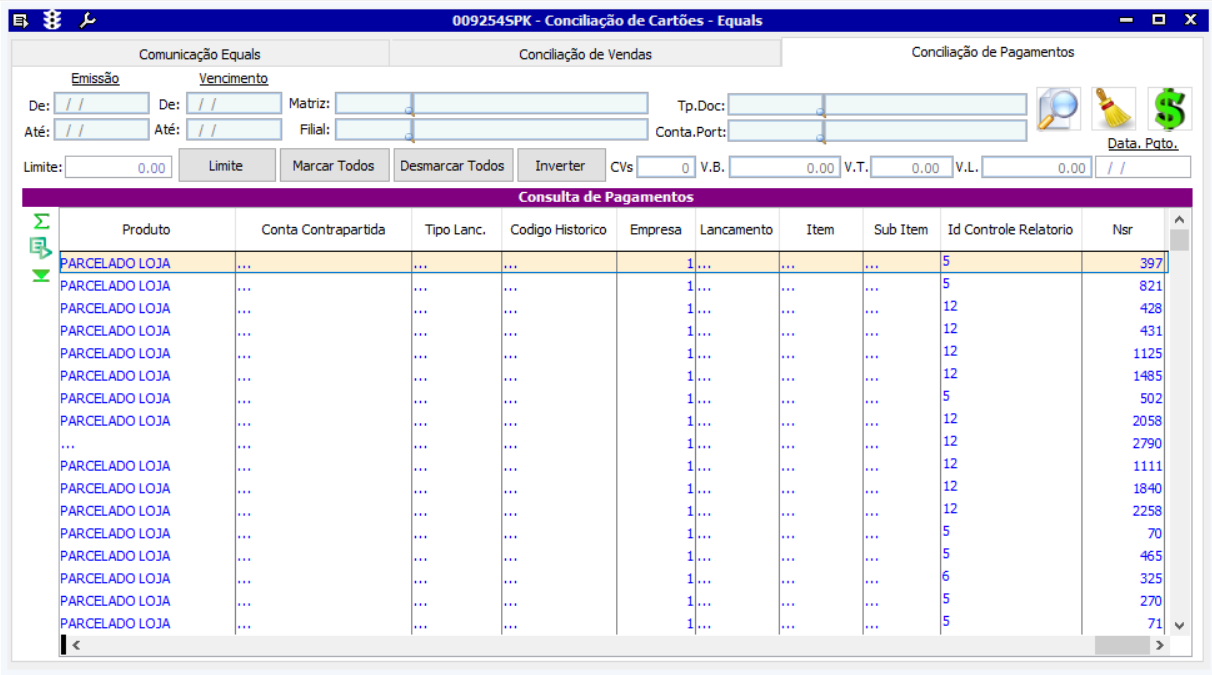
Task: Click the green dollar sign payment icon
Action: point(1169,108)
